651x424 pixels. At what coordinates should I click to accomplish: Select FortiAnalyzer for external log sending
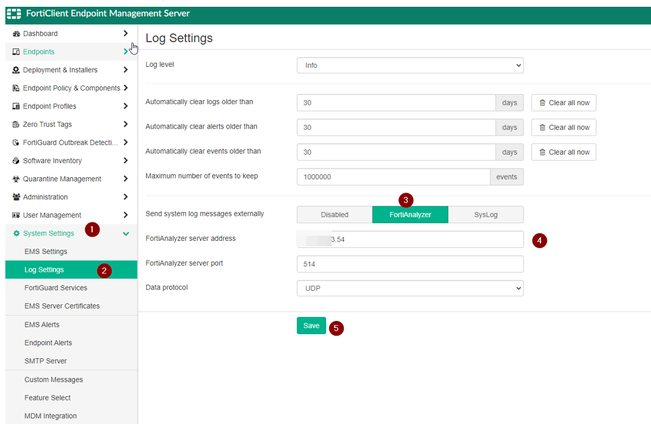click(x=410, y=215)
